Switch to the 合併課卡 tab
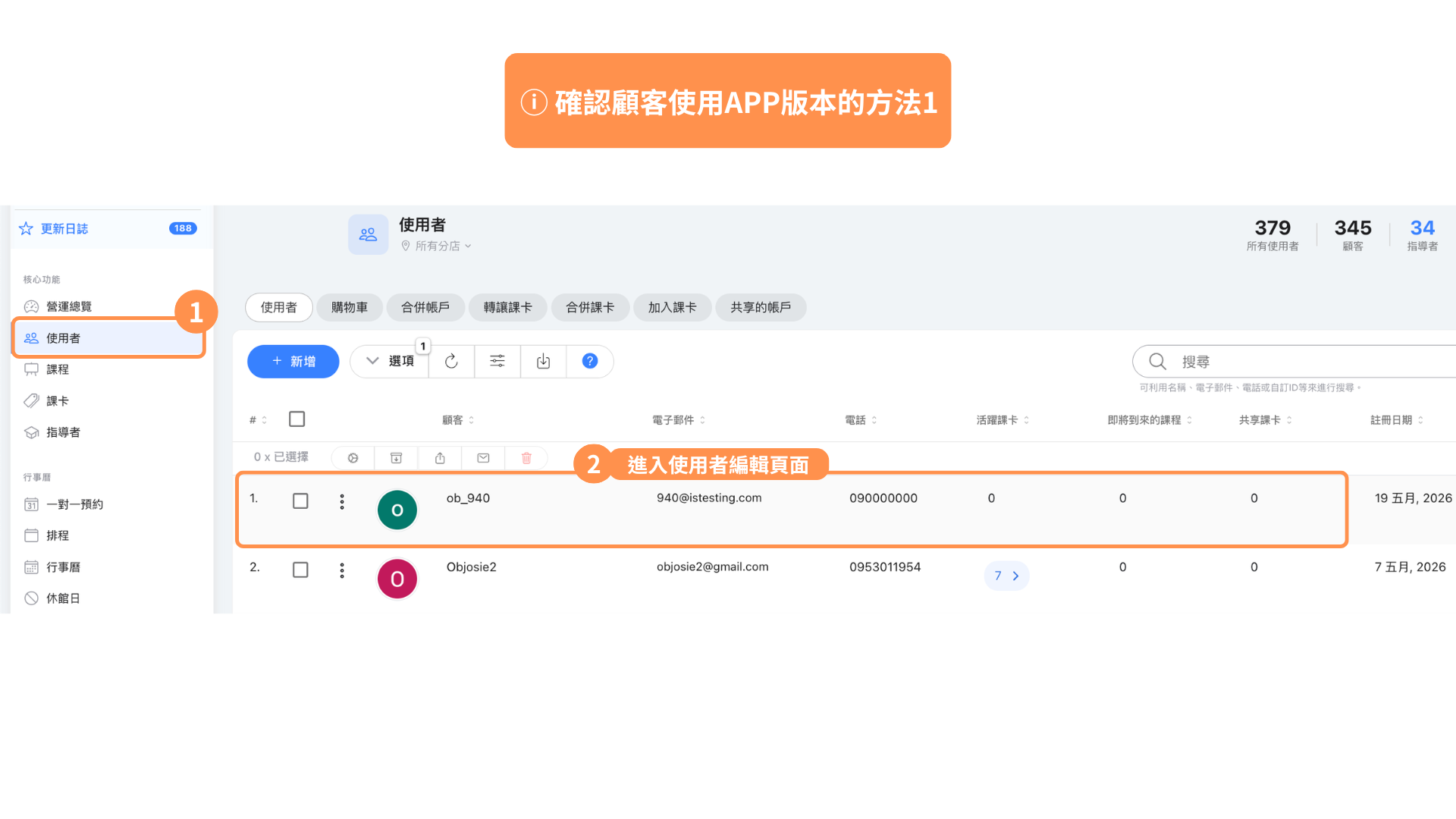This screenshot has height=819, width=1456. [x=590, y=307]
